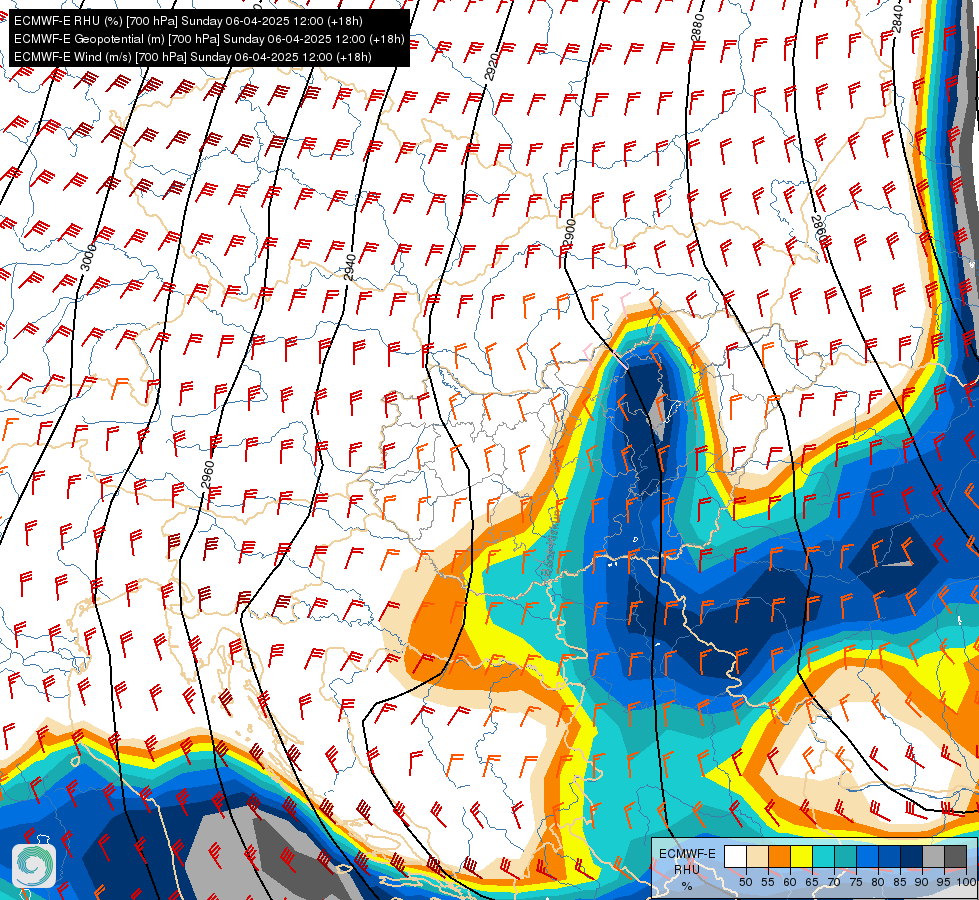
Task: Click the legend tick label 50
Action: 745,882
